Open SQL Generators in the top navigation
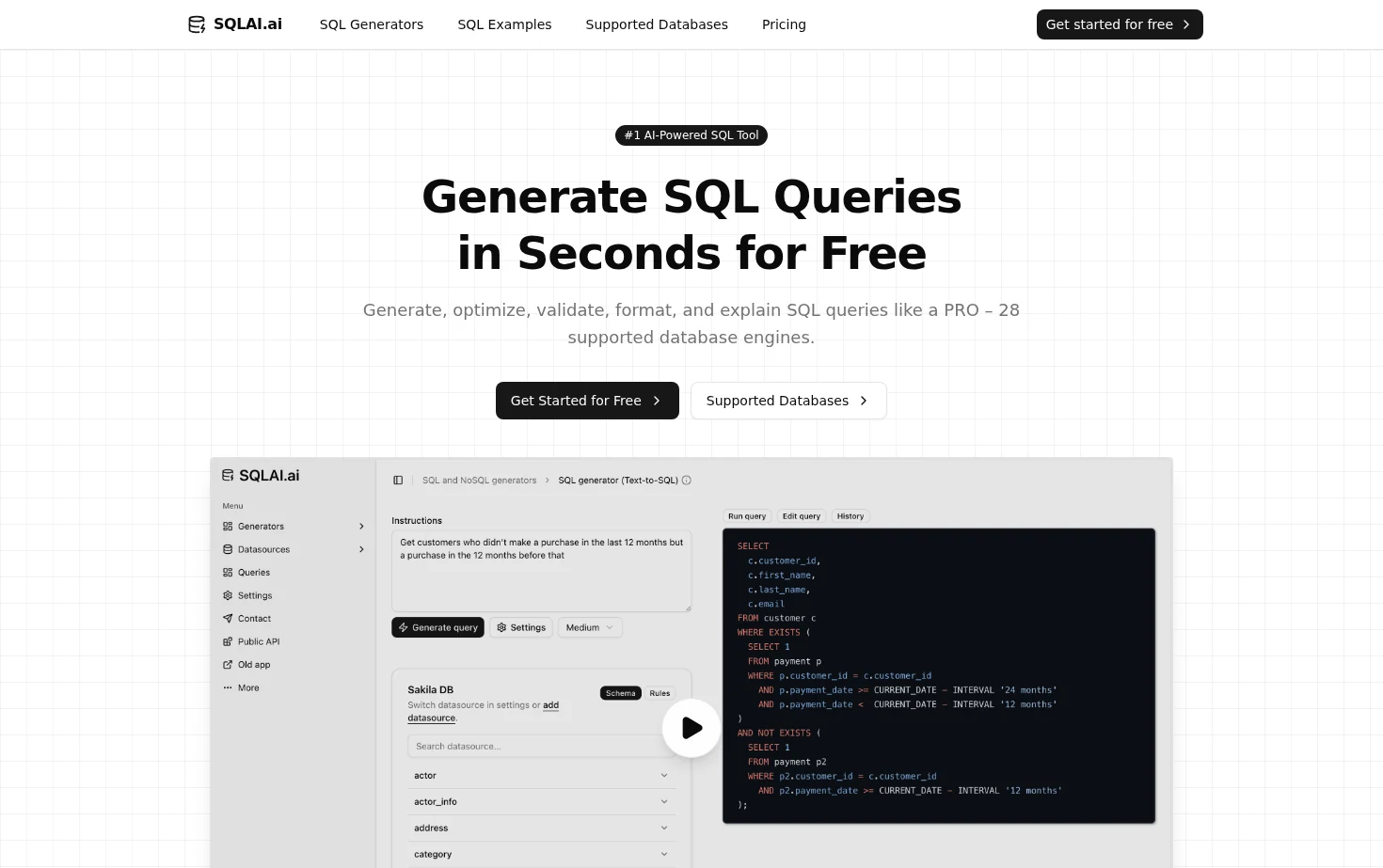The height and width of the screenshot is (868, 1383). [372, 24]
